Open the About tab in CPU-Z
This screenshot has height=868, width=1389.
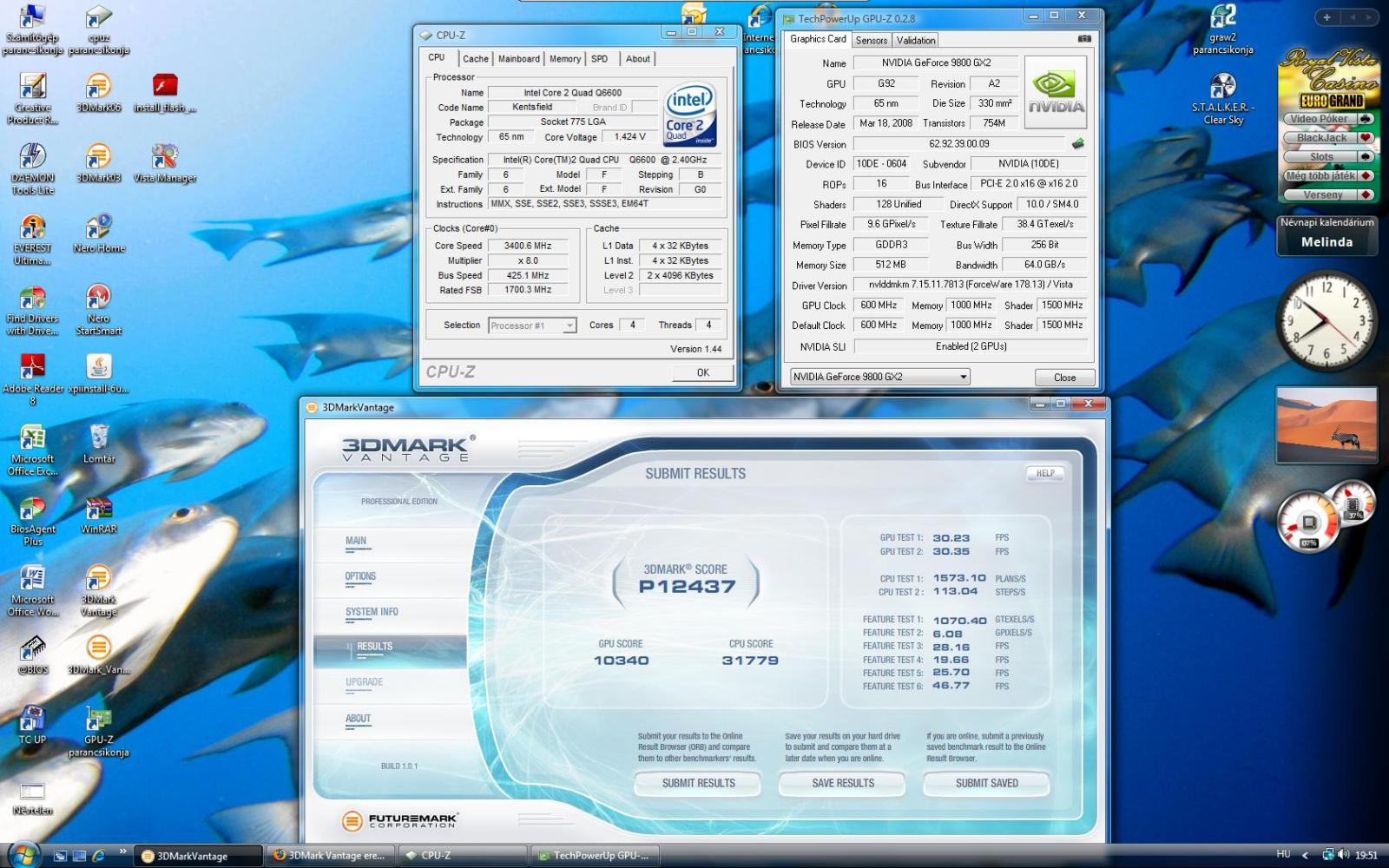(x=638, y=59)
